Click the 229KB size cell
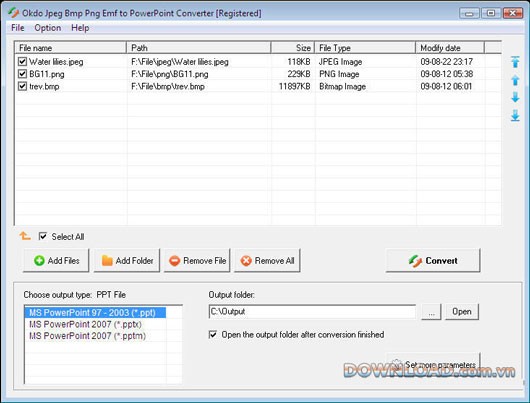 tap(299, 74)
